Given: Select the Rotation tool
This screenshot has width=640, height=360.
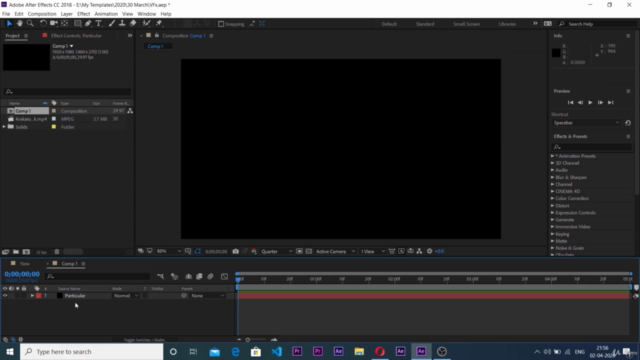Looking at the screenshot, I should point(43,24).
